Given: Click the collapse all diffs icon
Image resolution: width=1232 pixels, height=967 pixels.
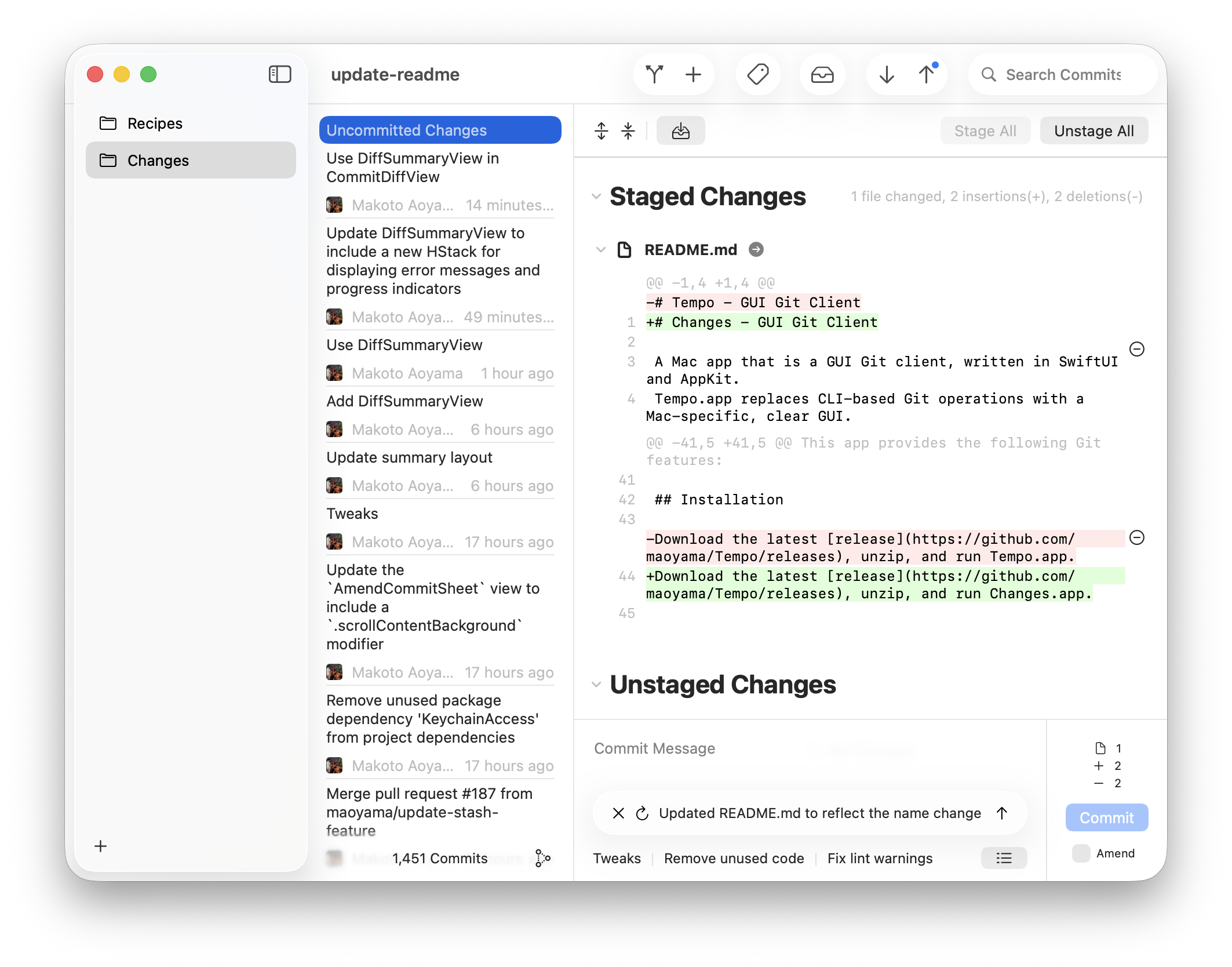Looking at the screenshot, I should [628, 131].
